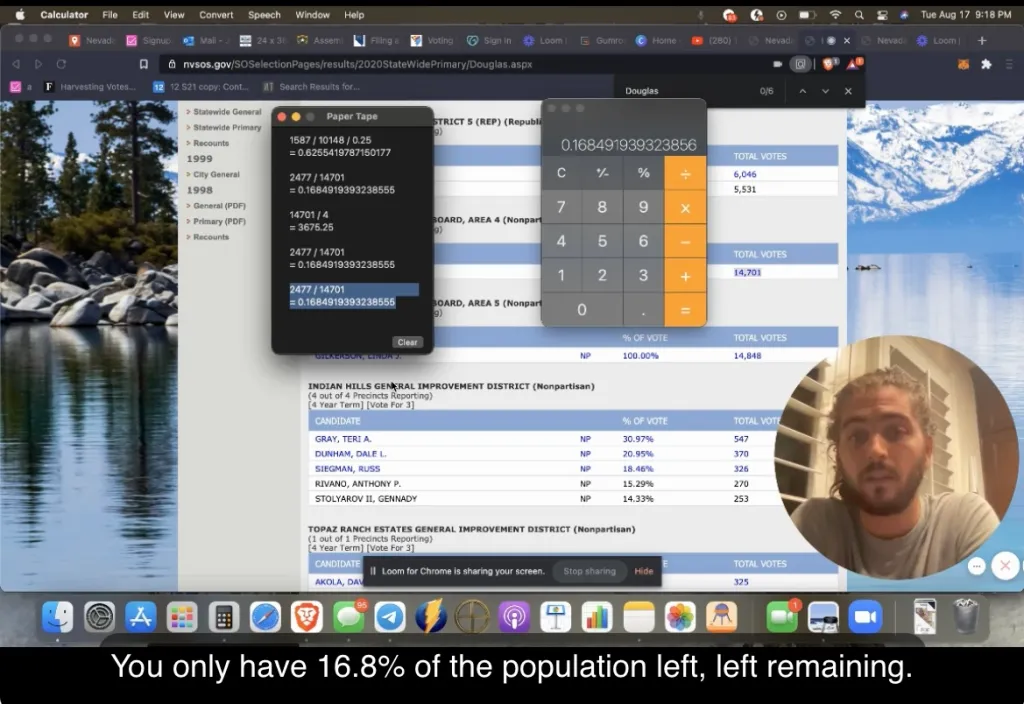Click the Wi-Fi icon in the menu bar
The width and height of the screenshot is (1024, 704).
click(x=835, y=14)
